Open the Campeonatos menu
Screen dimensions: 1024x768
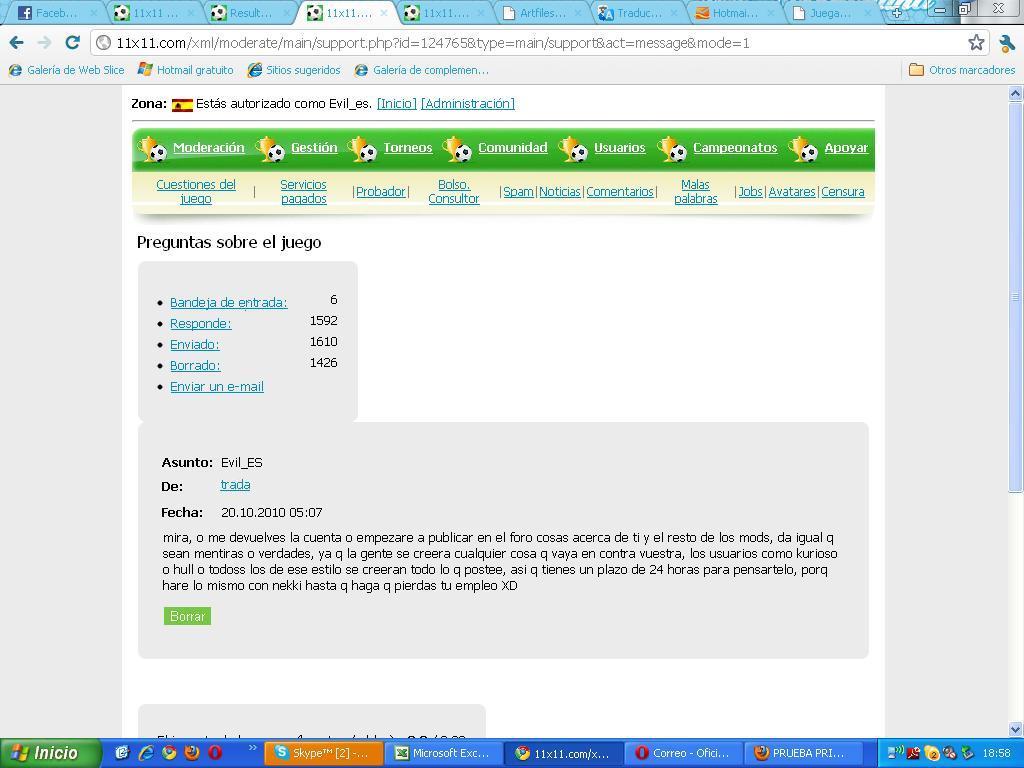(x=734, y=148)
